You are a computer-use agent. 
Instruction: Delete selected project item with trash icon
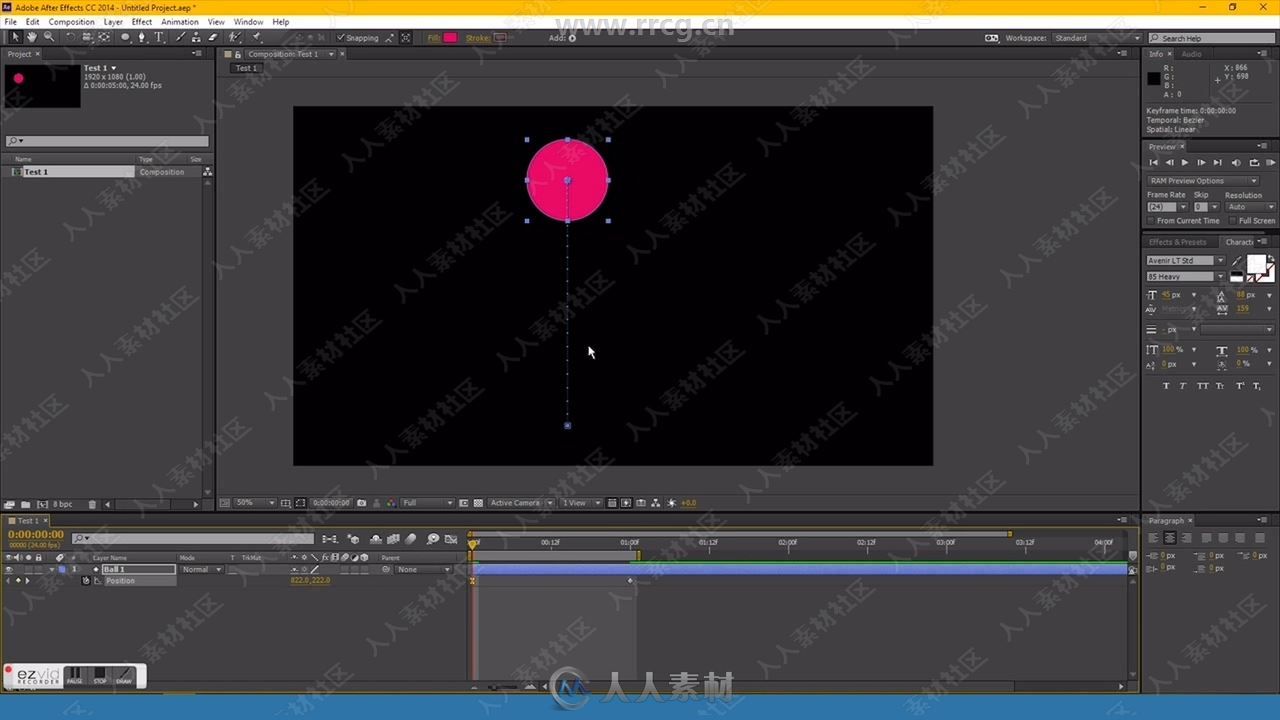(x=92, y=504)
